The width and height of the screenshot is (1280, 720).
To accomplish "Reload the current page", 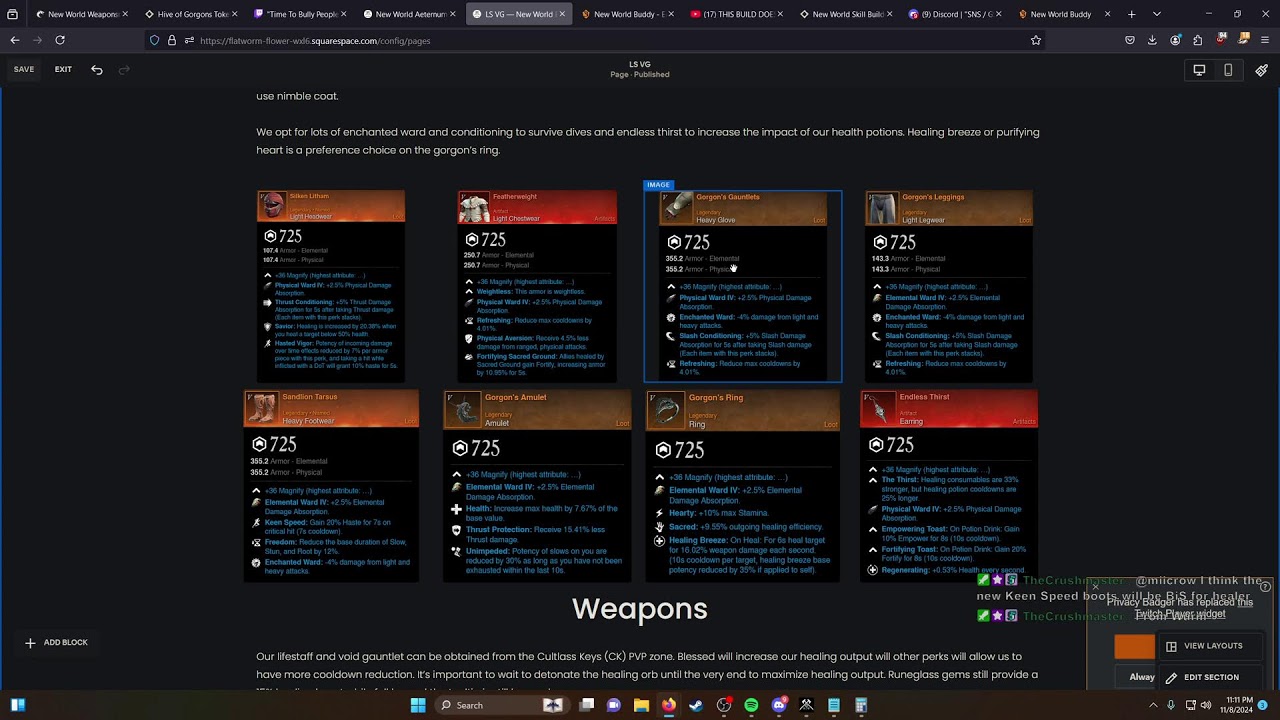I will [60, 40].
